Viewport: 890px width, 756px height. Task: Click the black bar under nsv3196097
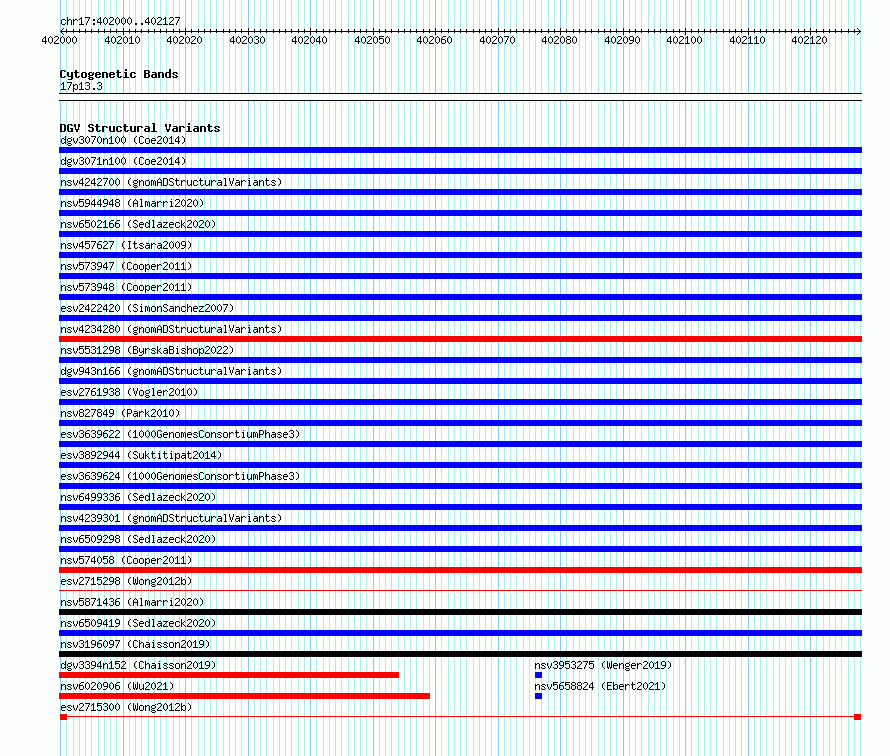tap(460, 654)
